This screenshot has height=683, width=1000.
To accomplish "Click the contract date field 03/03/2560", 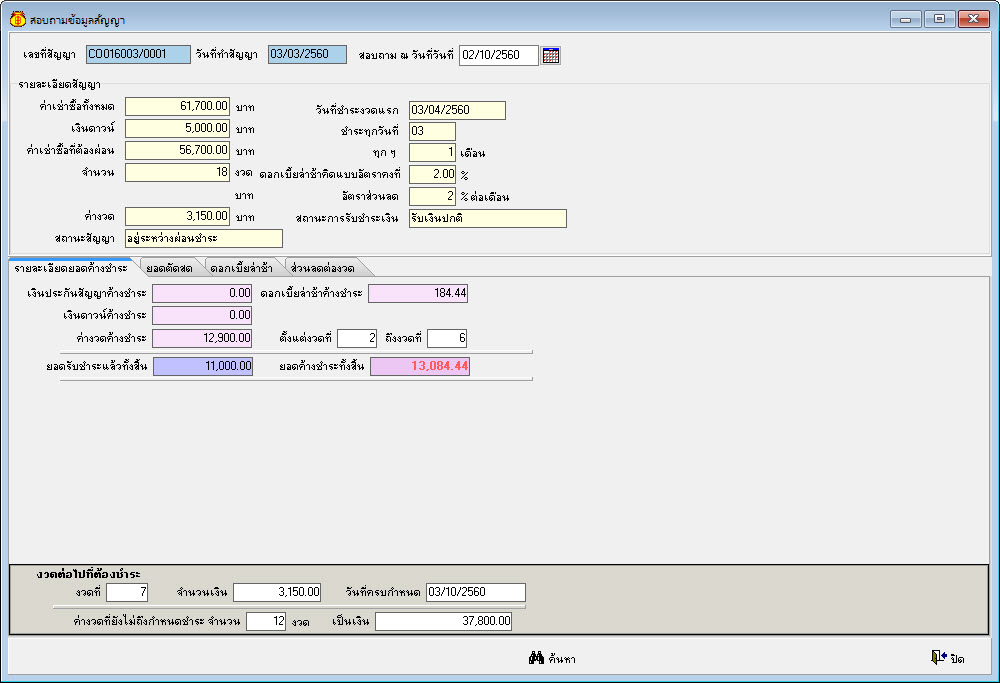I will coord(307,55).
